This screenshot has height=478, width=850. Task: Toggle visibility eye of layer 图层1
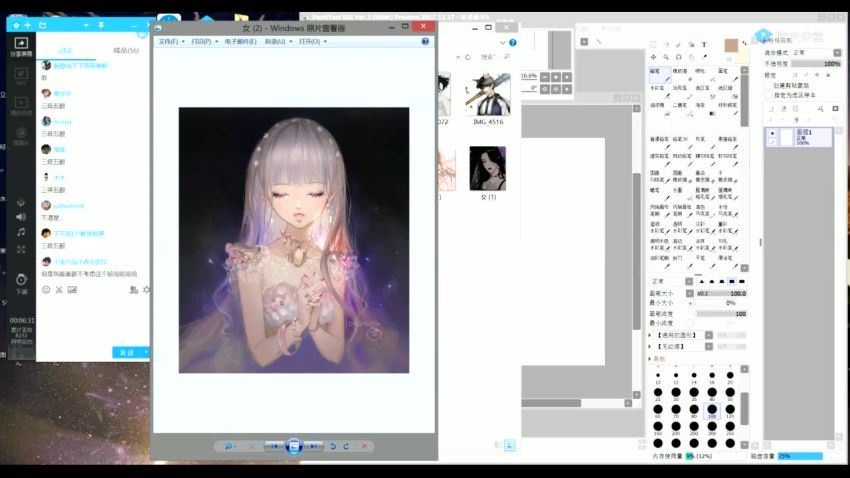pyautogui.click(x=772, y=133)
